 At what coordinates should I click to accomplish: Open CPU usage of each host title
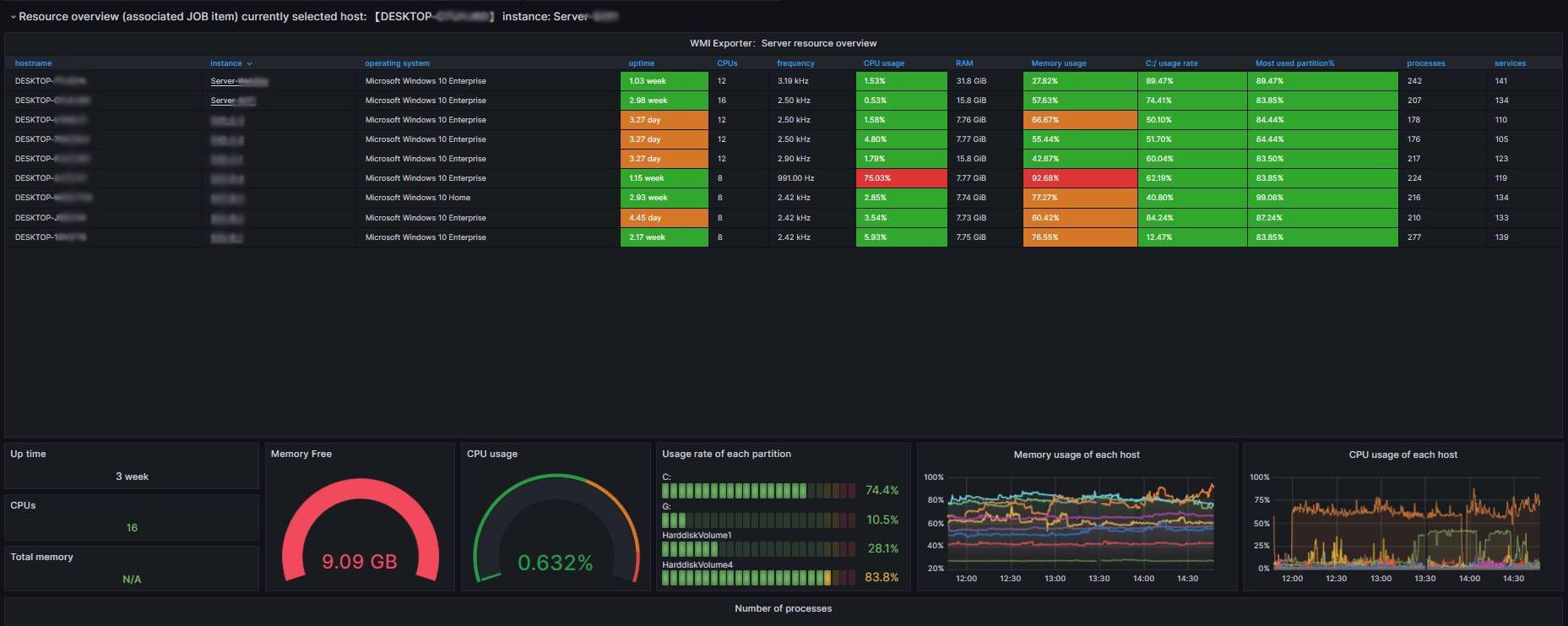click(1403, 455)
